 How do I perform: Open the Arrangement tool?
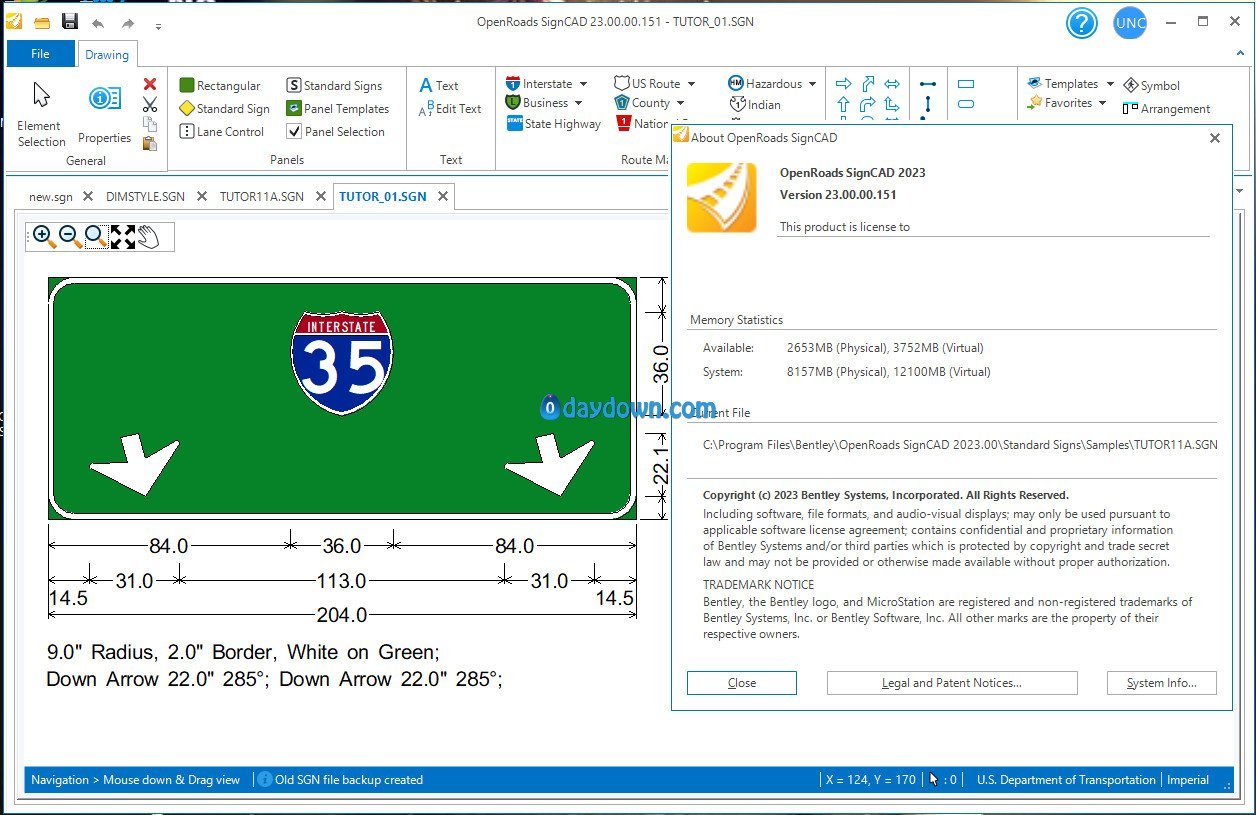point(1166,108)
